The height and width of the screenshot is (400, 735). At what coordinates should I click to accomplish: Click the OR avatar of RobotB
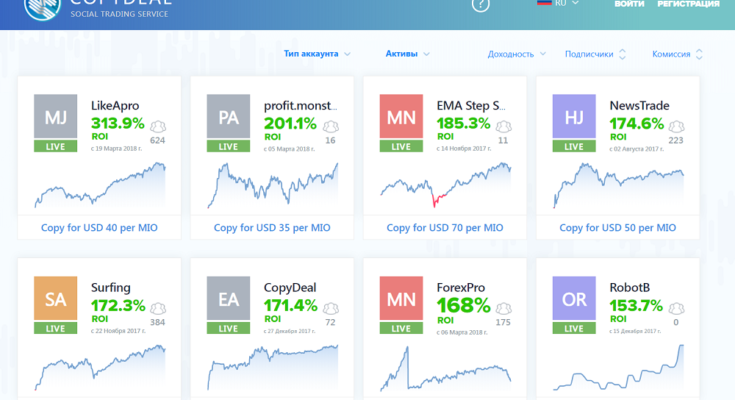pos(573,298)
